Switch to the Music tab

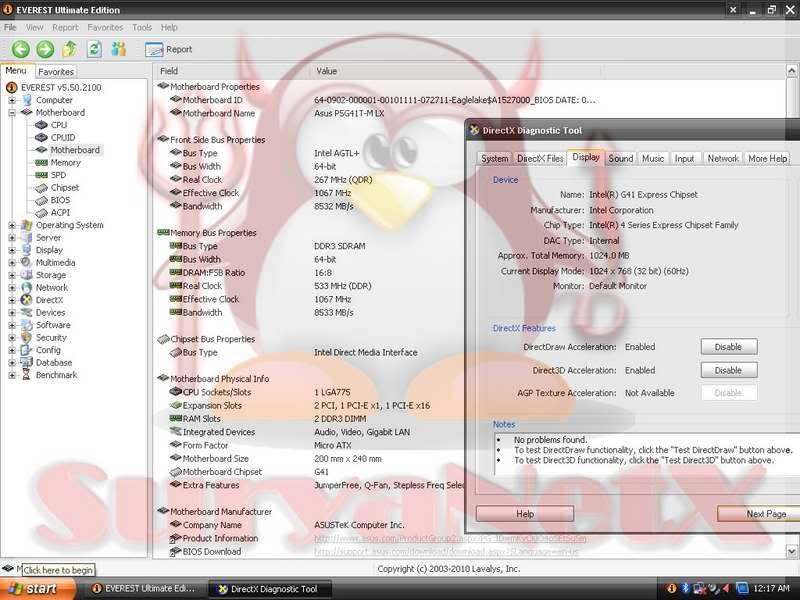click(x=653, y=159)
